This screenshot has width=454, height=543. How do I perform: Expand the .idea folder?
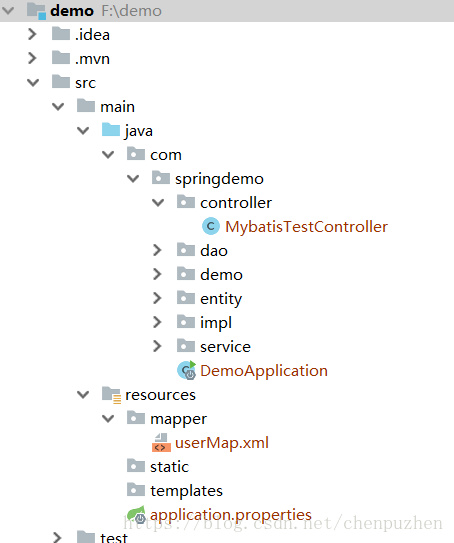(32, 34)
